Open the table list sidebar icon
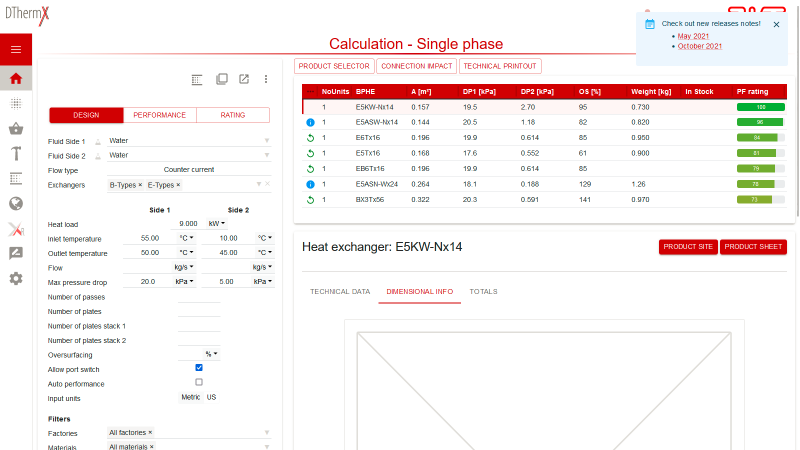This screenshot has height=450, width=800. pos(16,179)
